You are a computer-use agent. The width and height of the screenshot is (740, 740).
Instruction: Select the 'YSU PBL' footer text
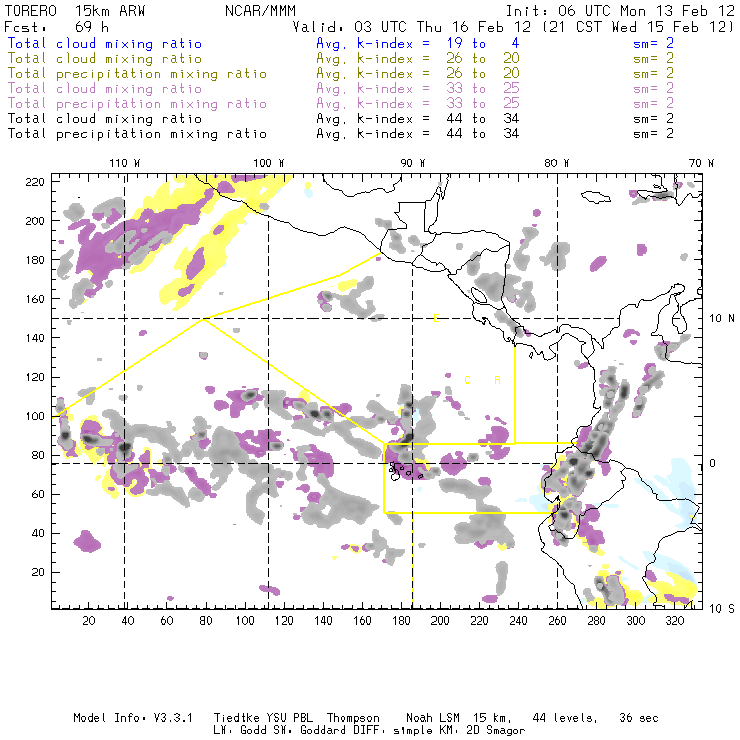290,718
